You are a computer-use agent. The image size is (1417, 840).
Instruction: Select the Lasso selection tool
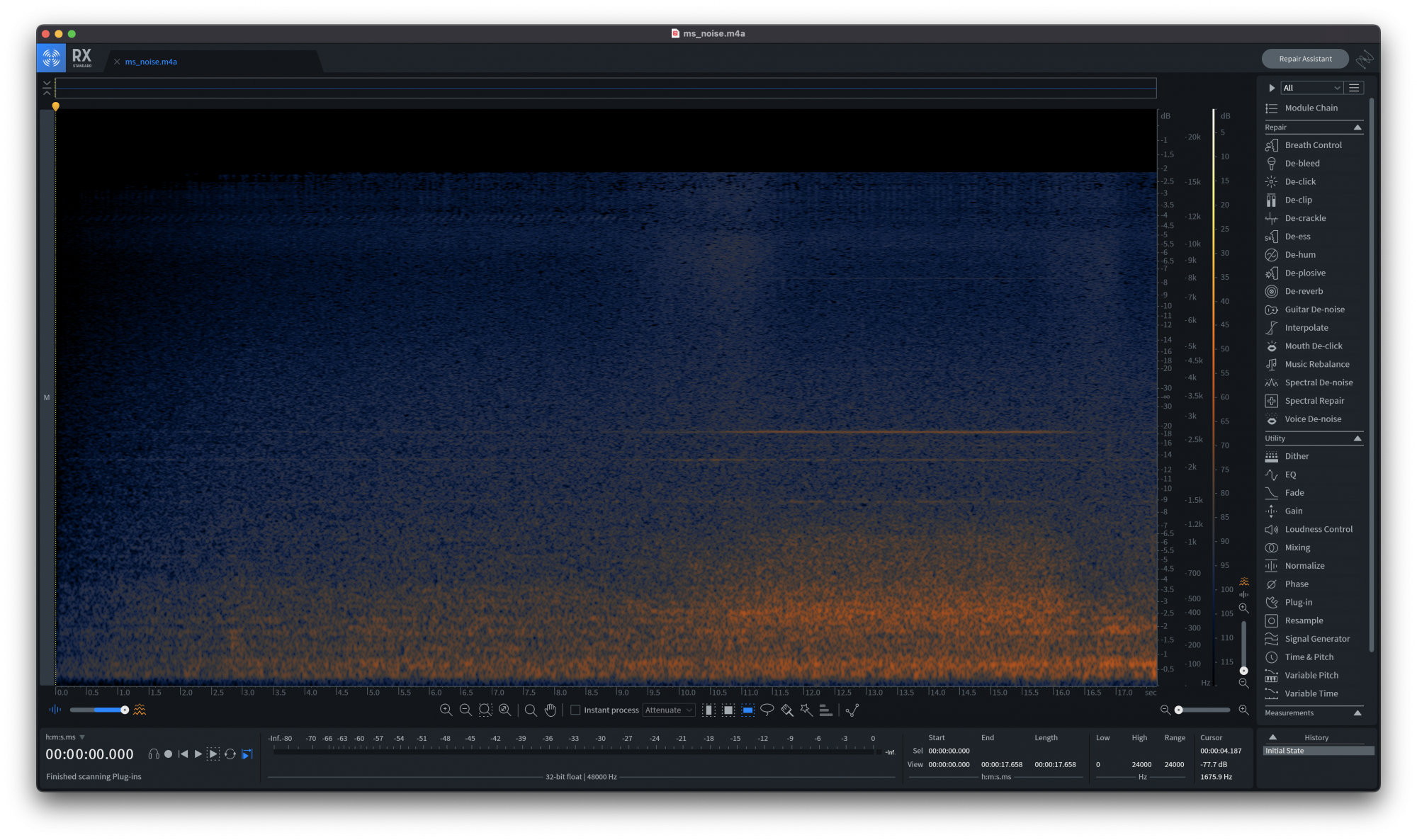coord(767,710)
